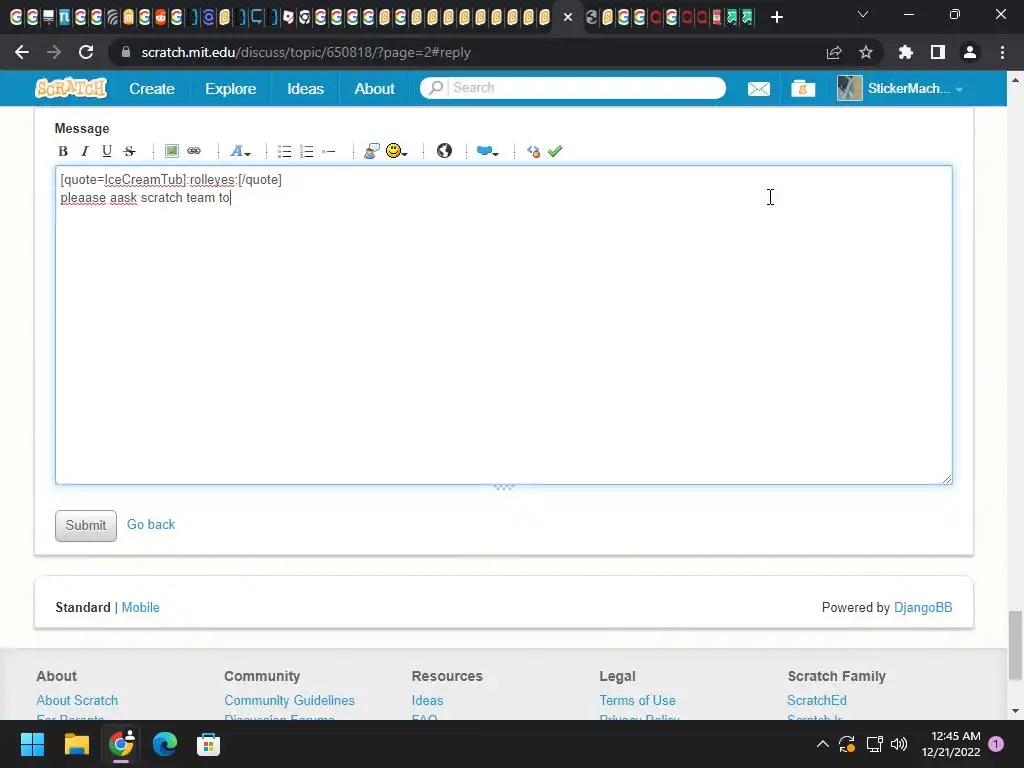
Task: Toggle the browser side panel
Action: pyautogui.click(x=938, y=52)
